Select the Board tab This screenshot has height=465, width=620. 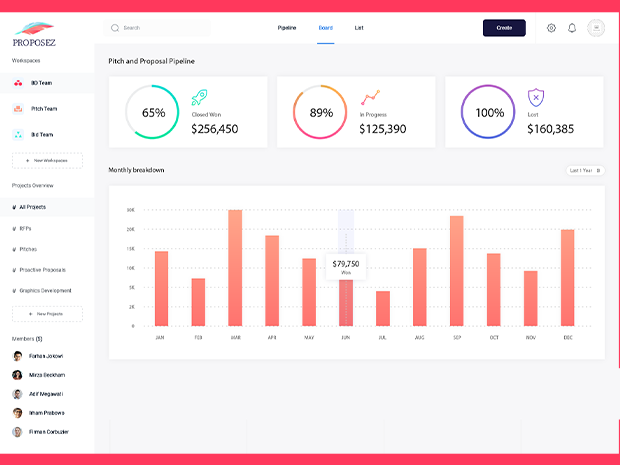[x=326, y=28]
